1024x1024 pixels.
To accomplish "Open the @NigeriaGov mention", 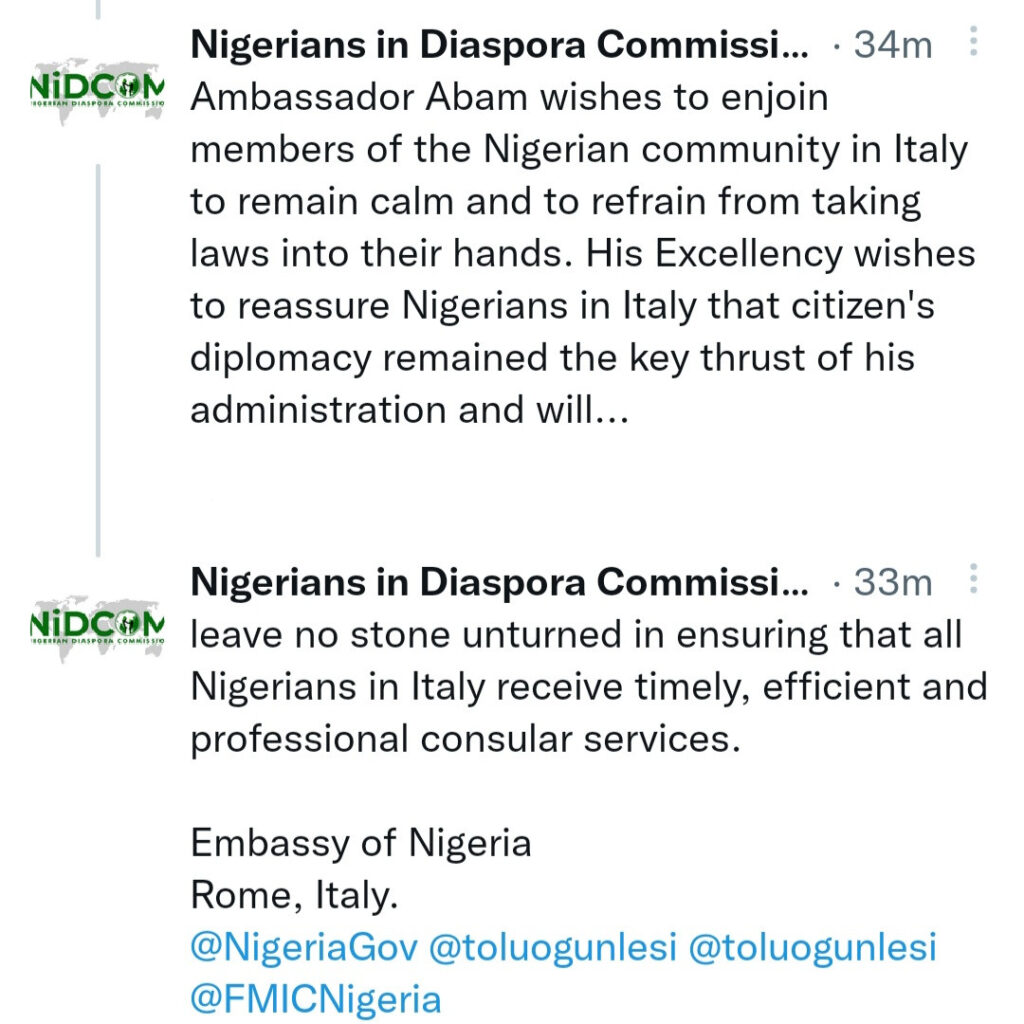I will pos(304,947).
